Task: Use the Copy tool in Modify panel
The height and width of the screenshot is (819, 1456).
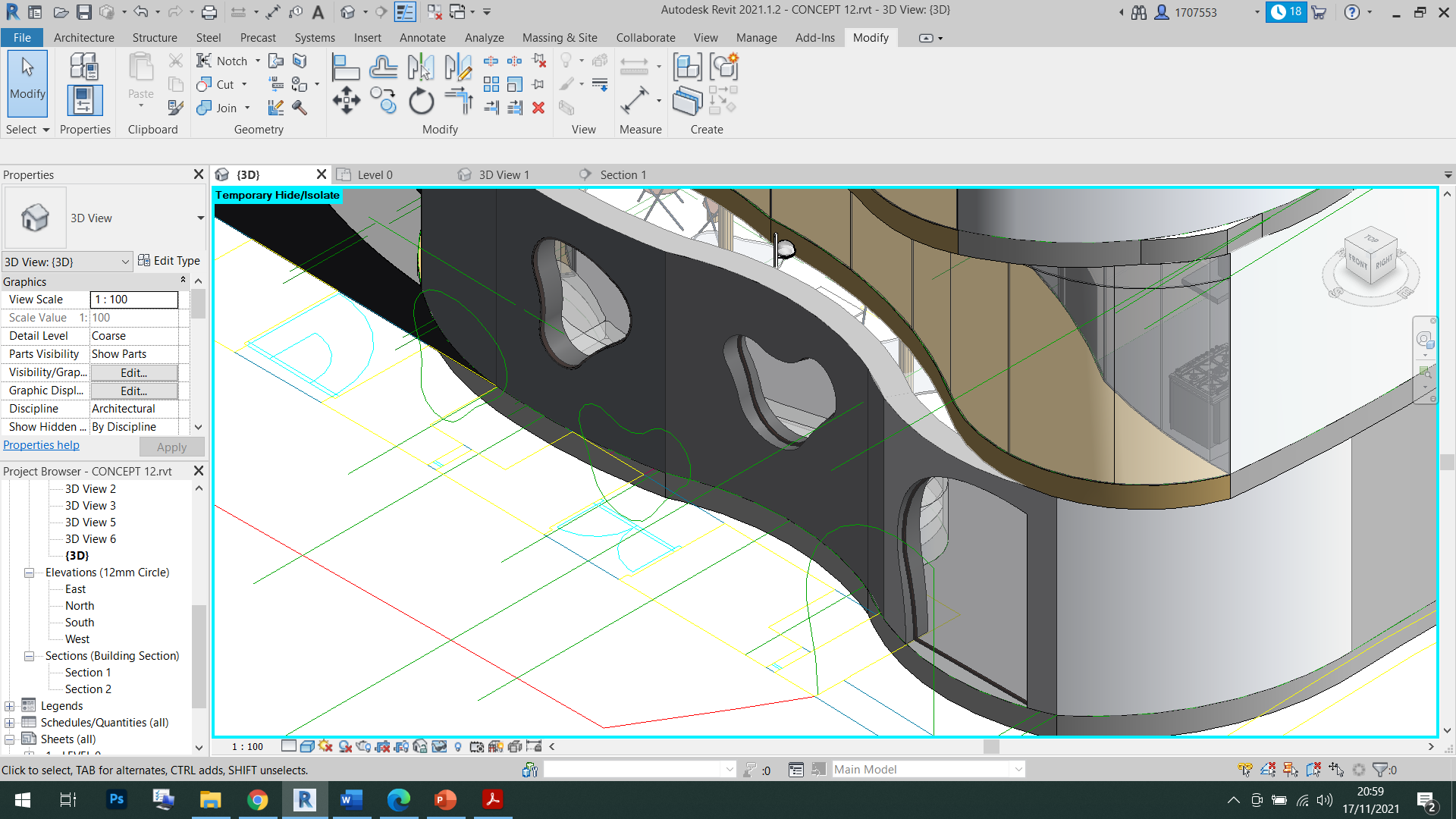Action: (x=384, y=100)
